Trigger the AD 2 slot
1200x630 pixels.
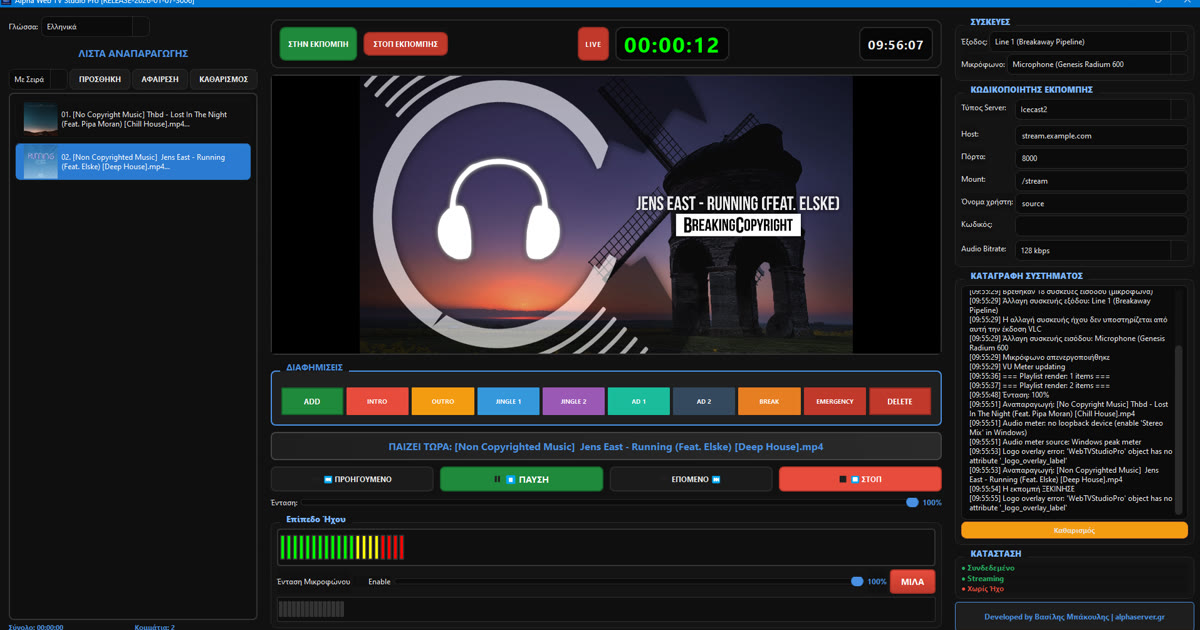(x=704, y=401)
